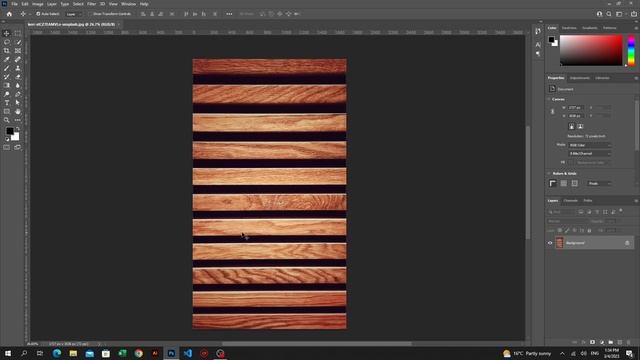The height and width of the screenshot is (360, 640).
Task: Select the Eraser tool
Action: 18,77
